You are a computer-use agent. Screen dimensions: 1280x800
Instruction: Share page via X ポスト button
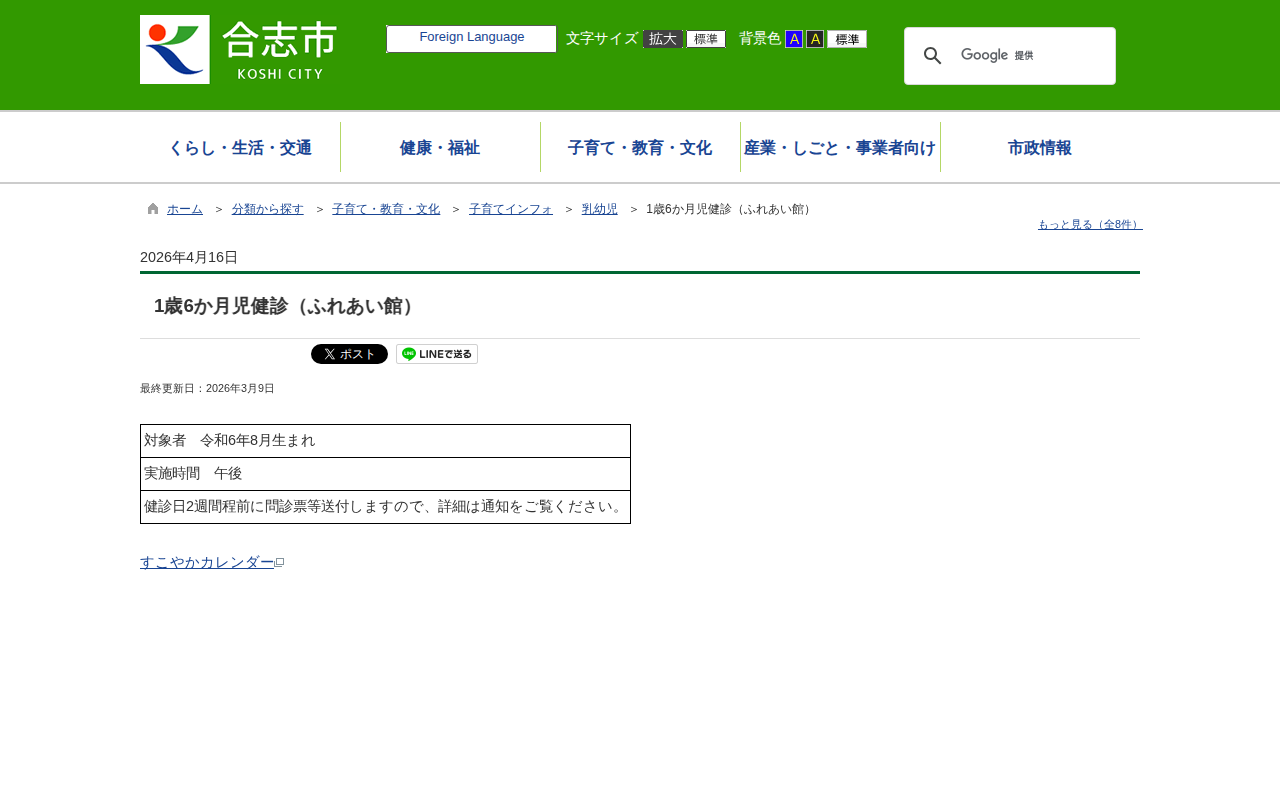pos(349,354)
